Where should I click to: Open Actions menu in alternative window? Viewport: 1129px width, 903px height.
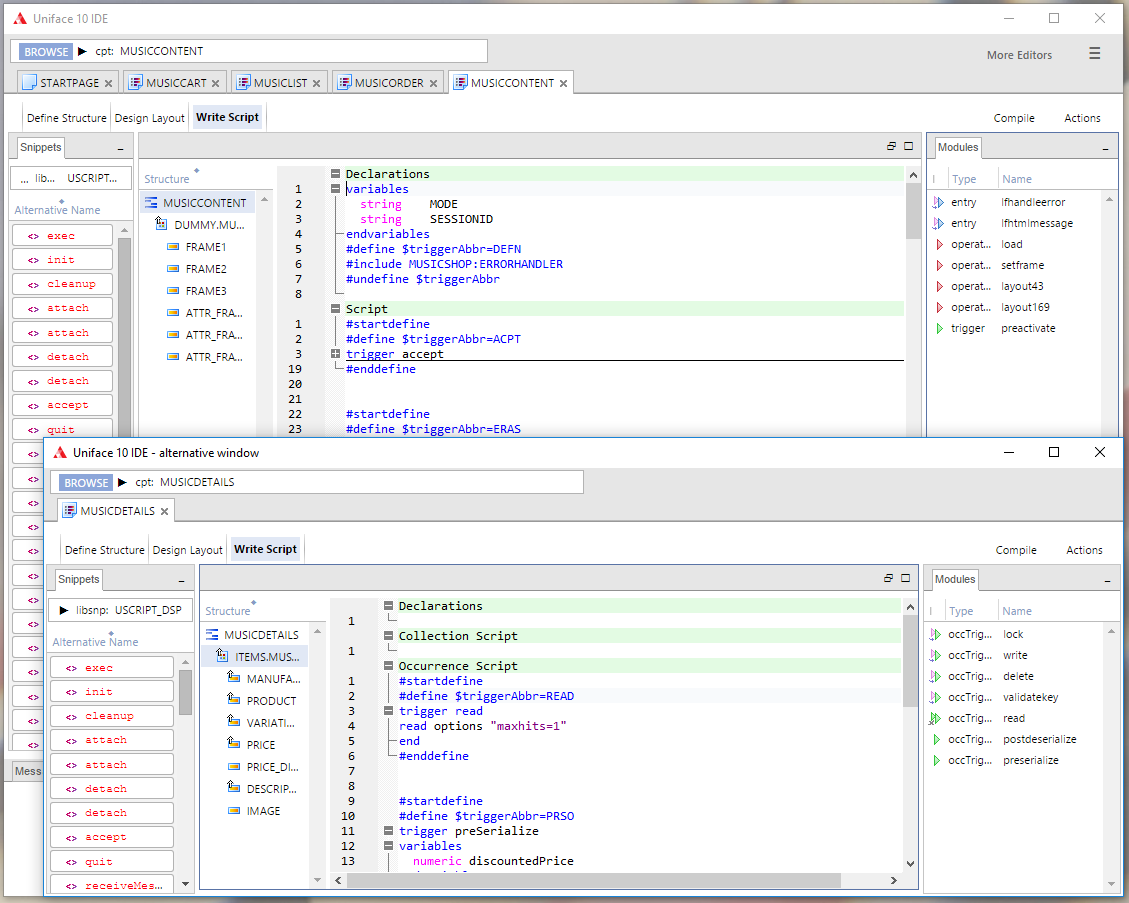coord(1084,550)
